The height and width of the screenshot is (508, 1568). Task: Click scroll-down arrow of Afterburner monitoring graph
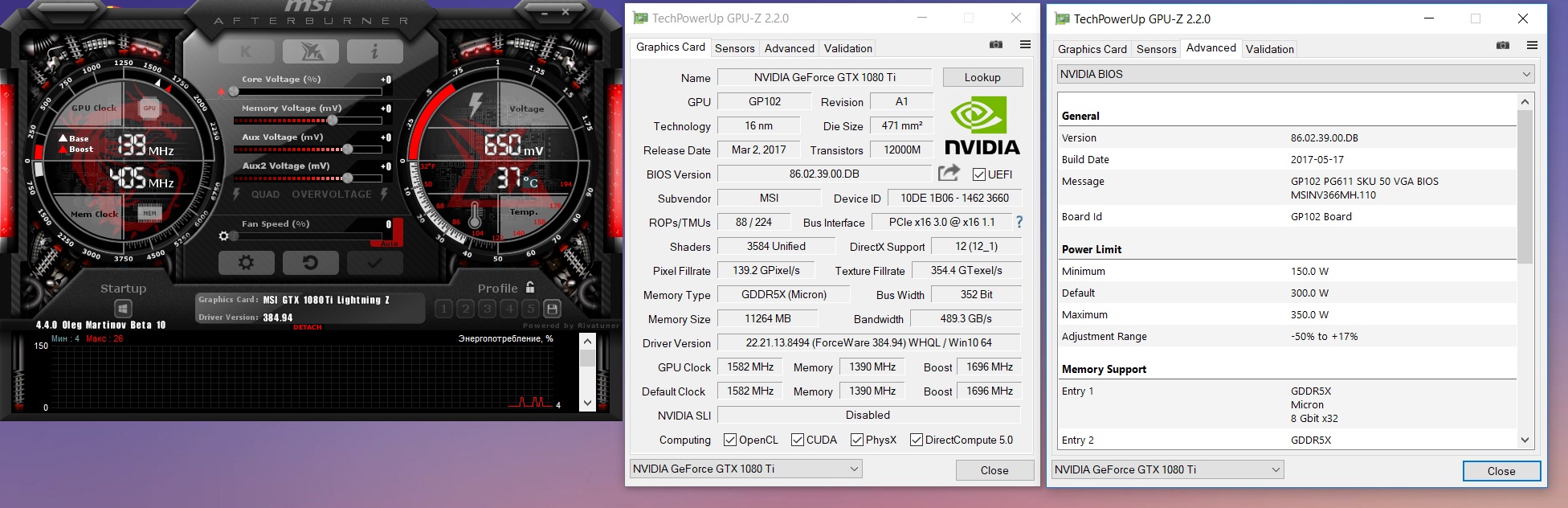pos(587,403)
